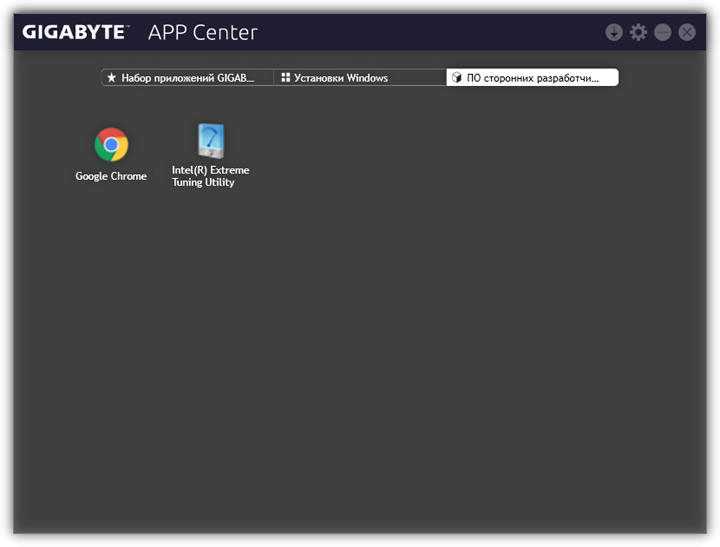Open Intel(R) Extreme Tuning Utility icon
The image size is (720, 547).
(211, 141)
